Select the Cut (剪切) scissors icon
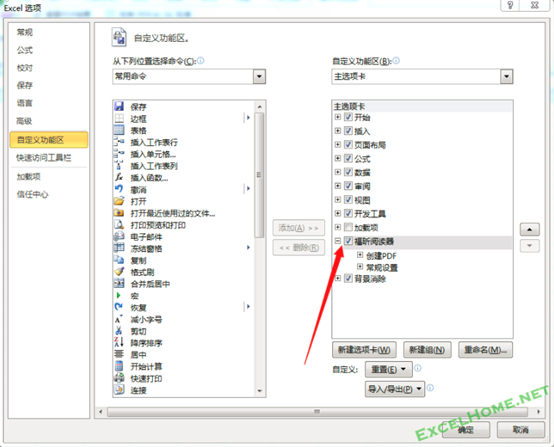The image size is (554, 447). [119, 331]
